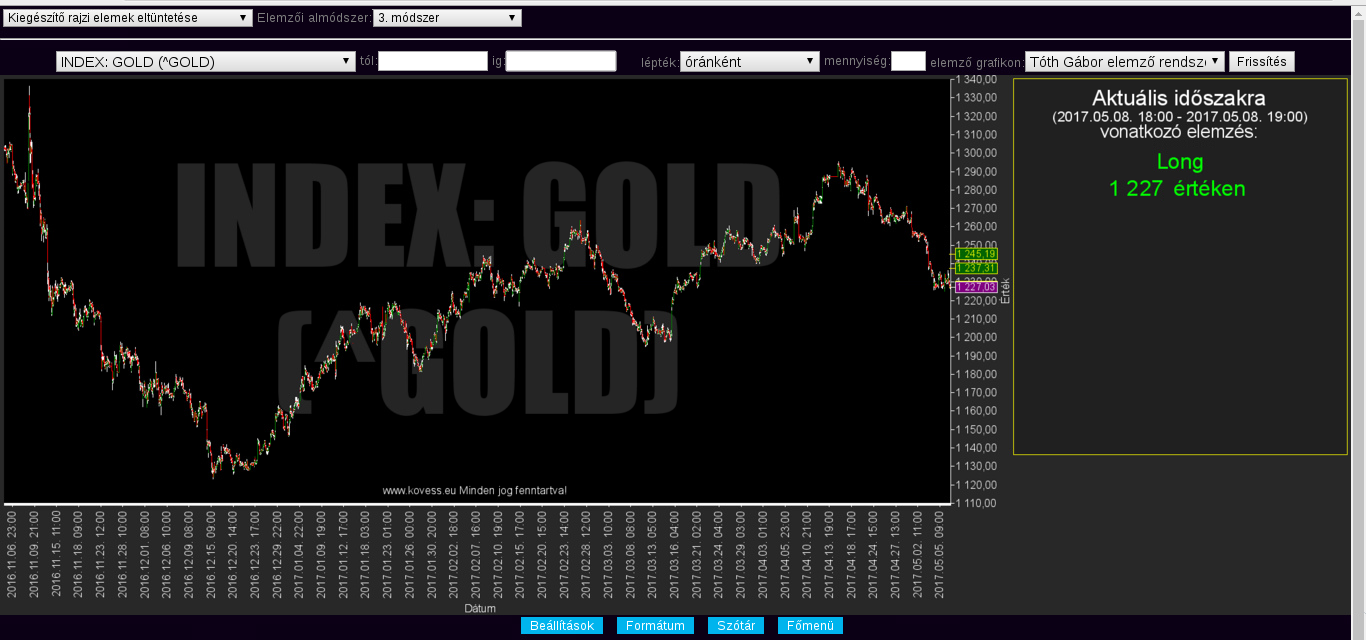Open the INDEX: GOLD (^GOLD) instrument selector
Image resolution: width=1366 pixels, height=640 pixels.
tap(205, 62)
